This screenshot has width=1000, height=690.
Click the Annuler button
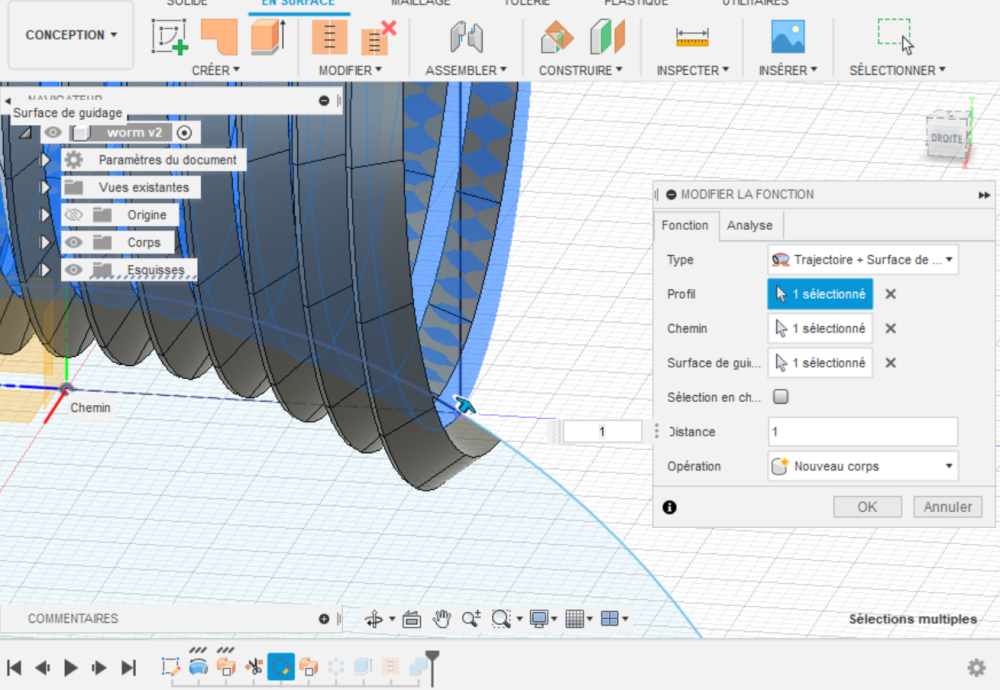[947, 507]
